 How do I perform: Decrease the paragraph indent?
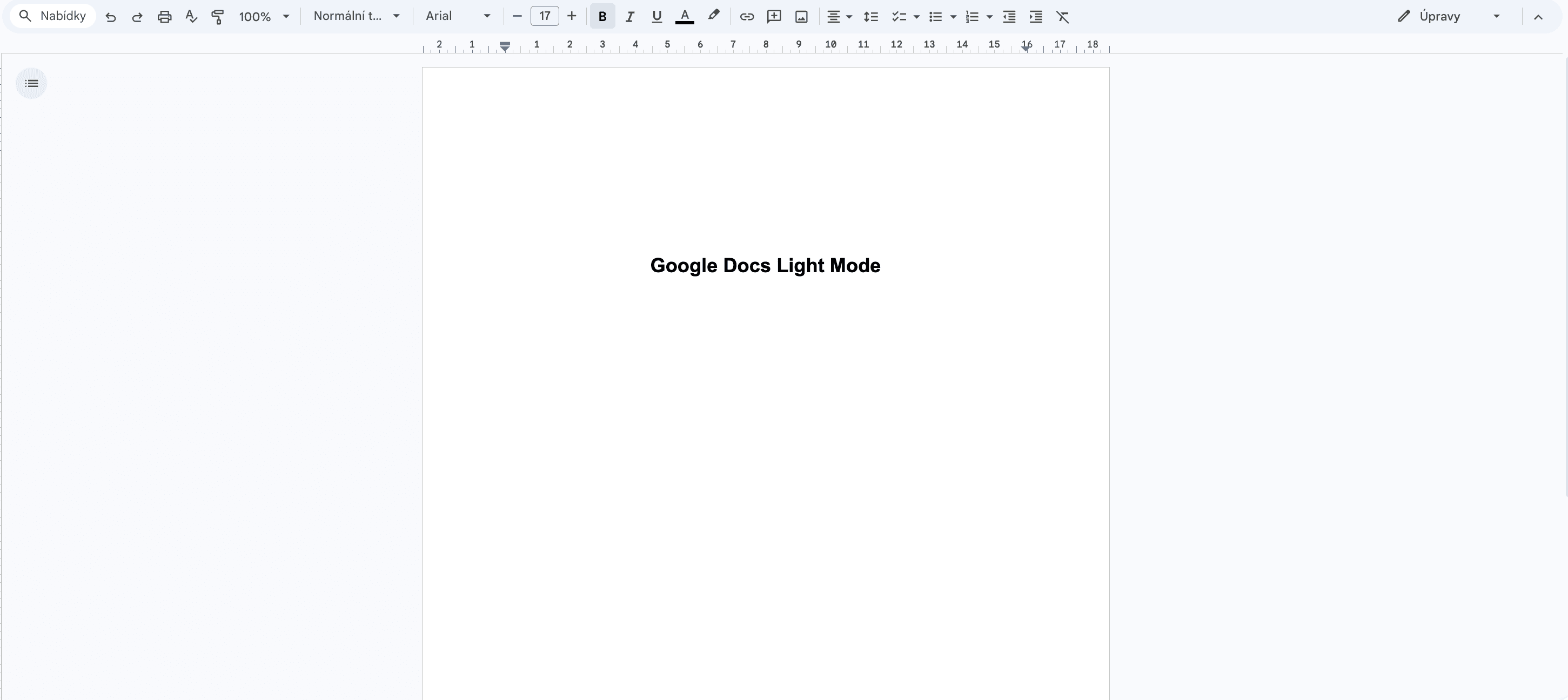[1009, 16]
